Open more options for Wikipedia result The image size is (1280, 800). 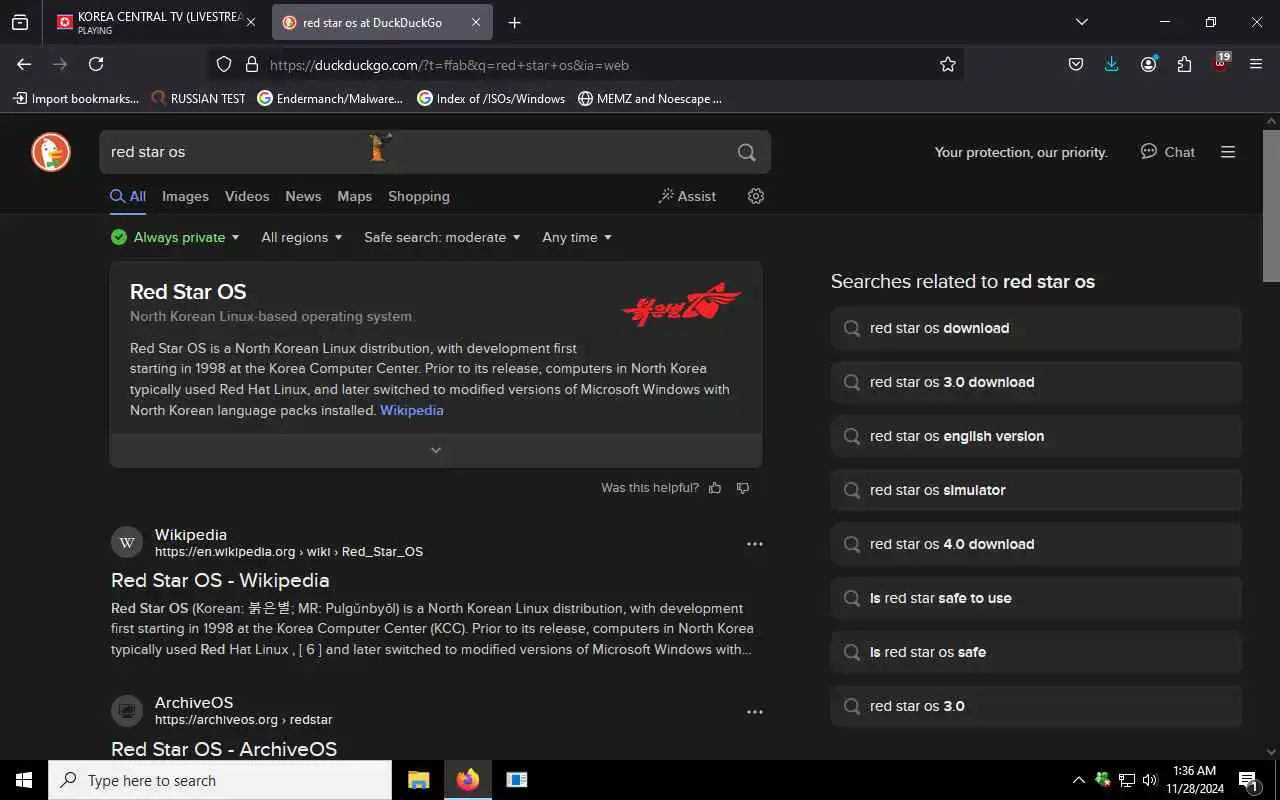coord(755,544)
